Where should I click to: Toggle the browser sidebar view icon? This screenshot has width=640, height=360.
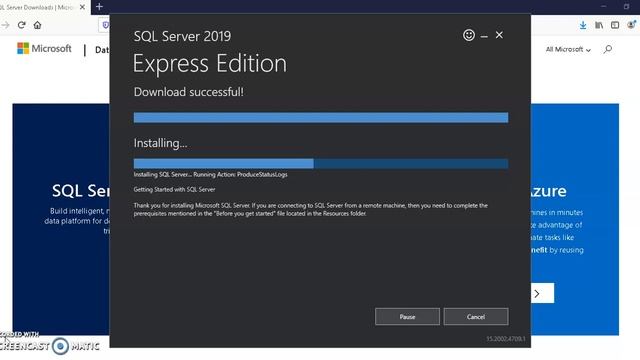[615, 25]
